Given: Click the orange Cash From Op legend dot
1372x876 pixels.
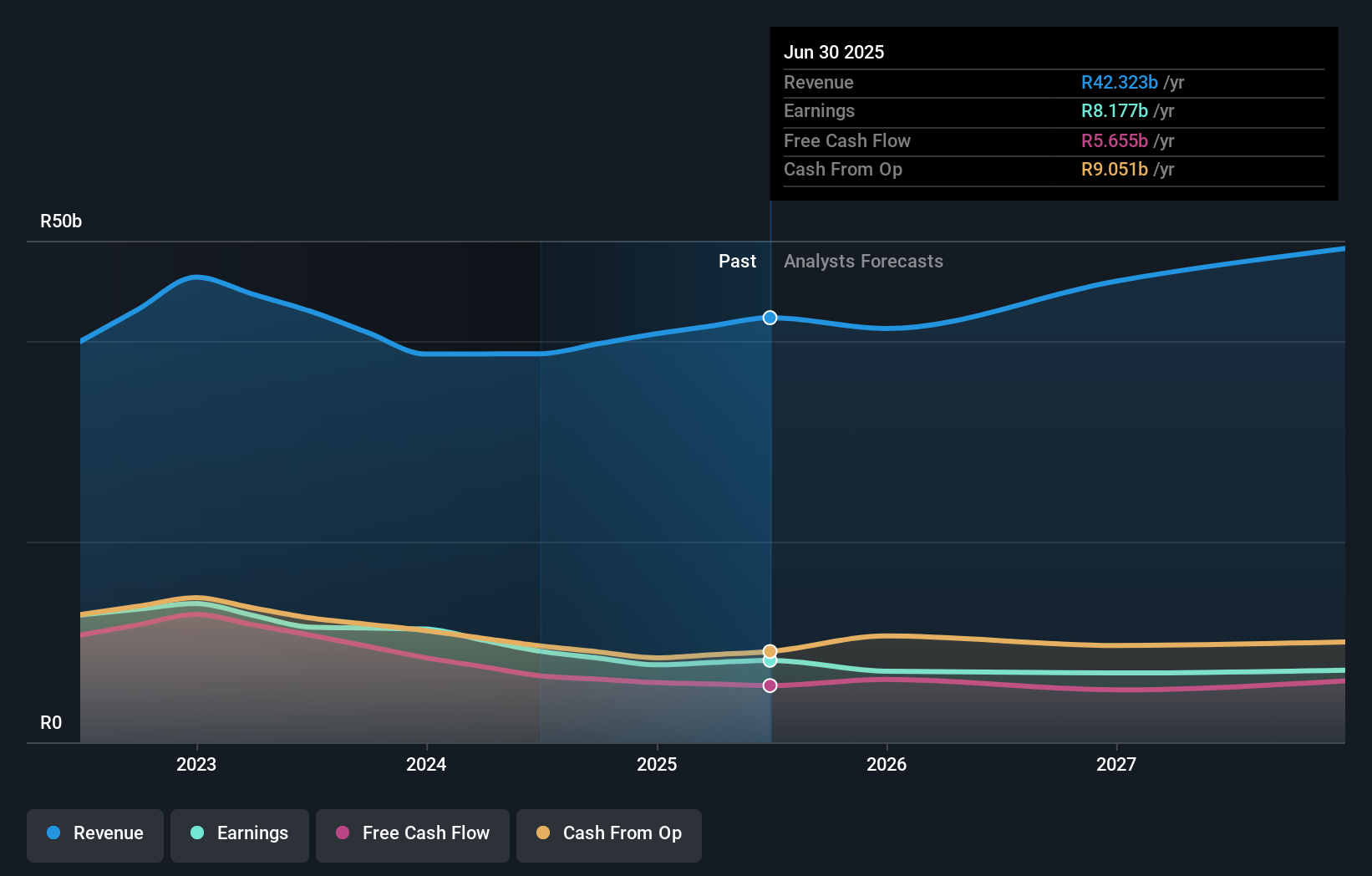Looking at the screenshot, I should coord(546,833).
